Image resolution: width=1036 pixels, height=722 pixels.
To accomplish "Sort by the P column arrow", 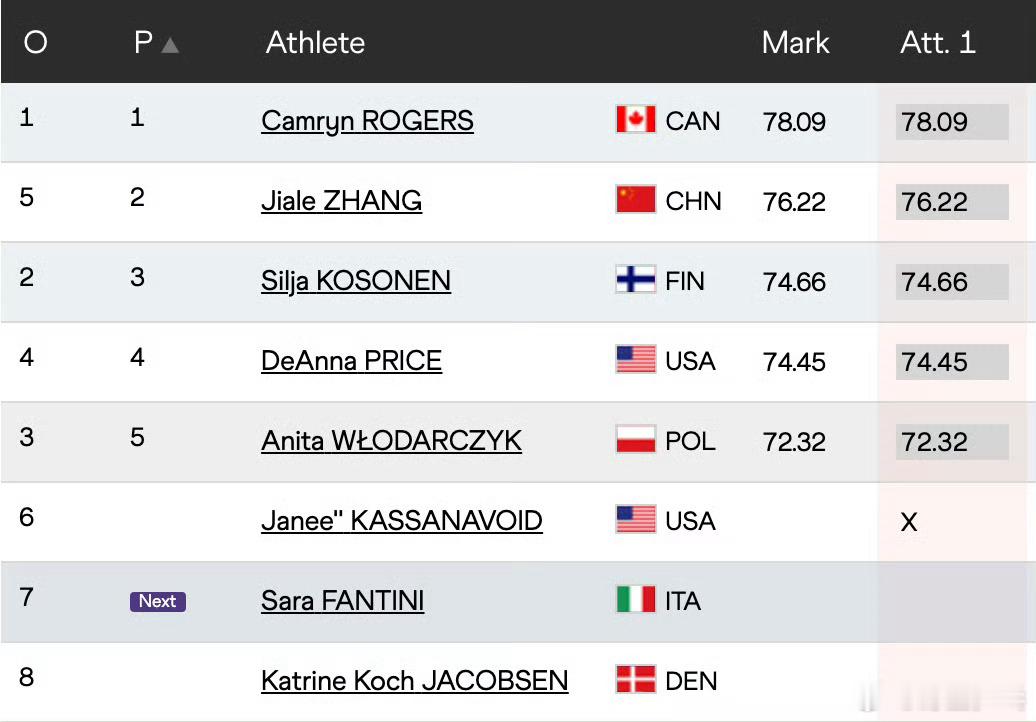I will pyautogui.click(x=170, y=45).
